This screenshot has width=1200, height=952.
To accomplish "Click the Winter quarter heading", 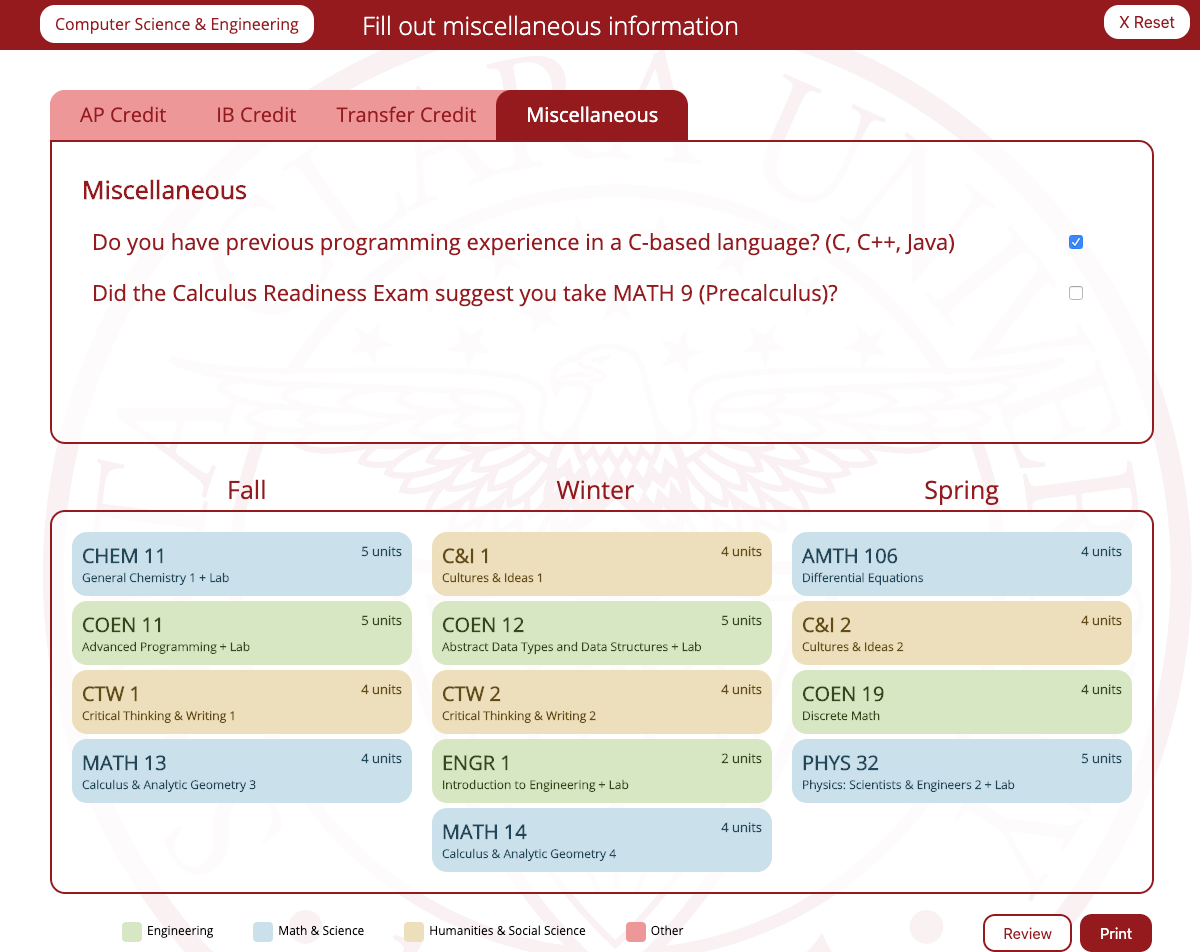I will [595, 490].
